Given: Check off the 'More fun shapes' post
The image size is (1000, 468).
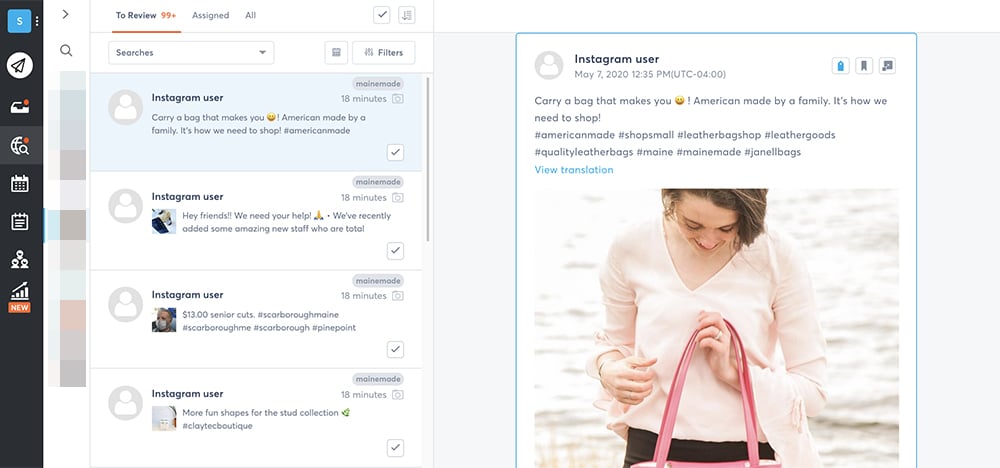Looking at the screenshot, I should pyautogui.click(x=395, y=448).
